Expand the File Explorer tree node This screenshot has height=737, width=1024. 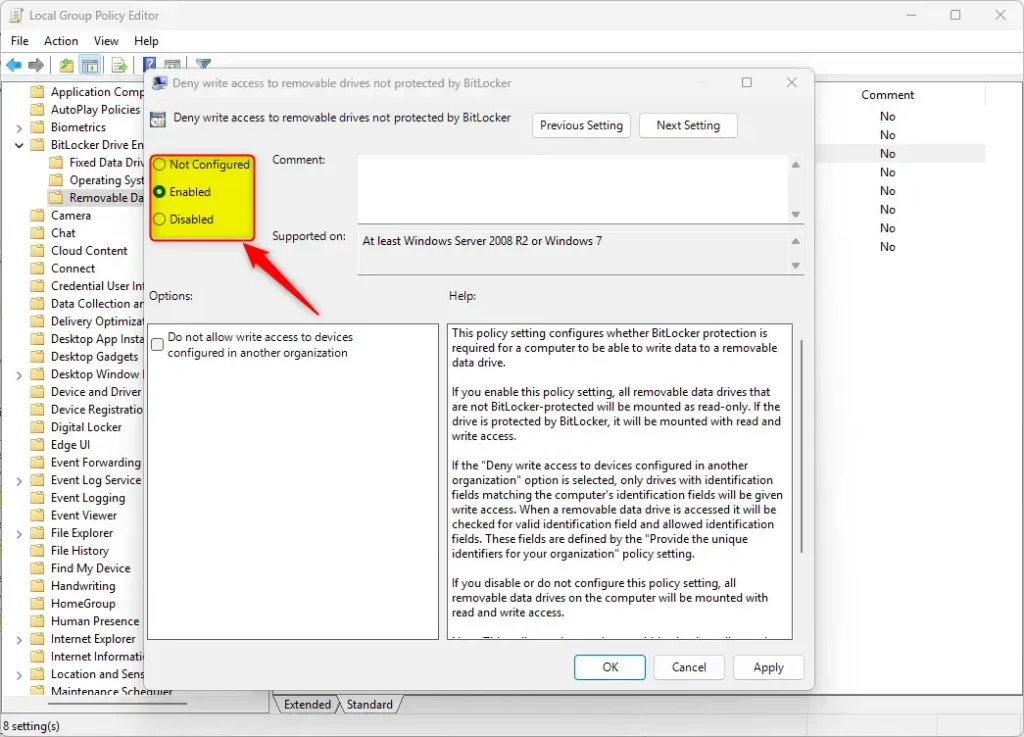click(x=19, y=533)
